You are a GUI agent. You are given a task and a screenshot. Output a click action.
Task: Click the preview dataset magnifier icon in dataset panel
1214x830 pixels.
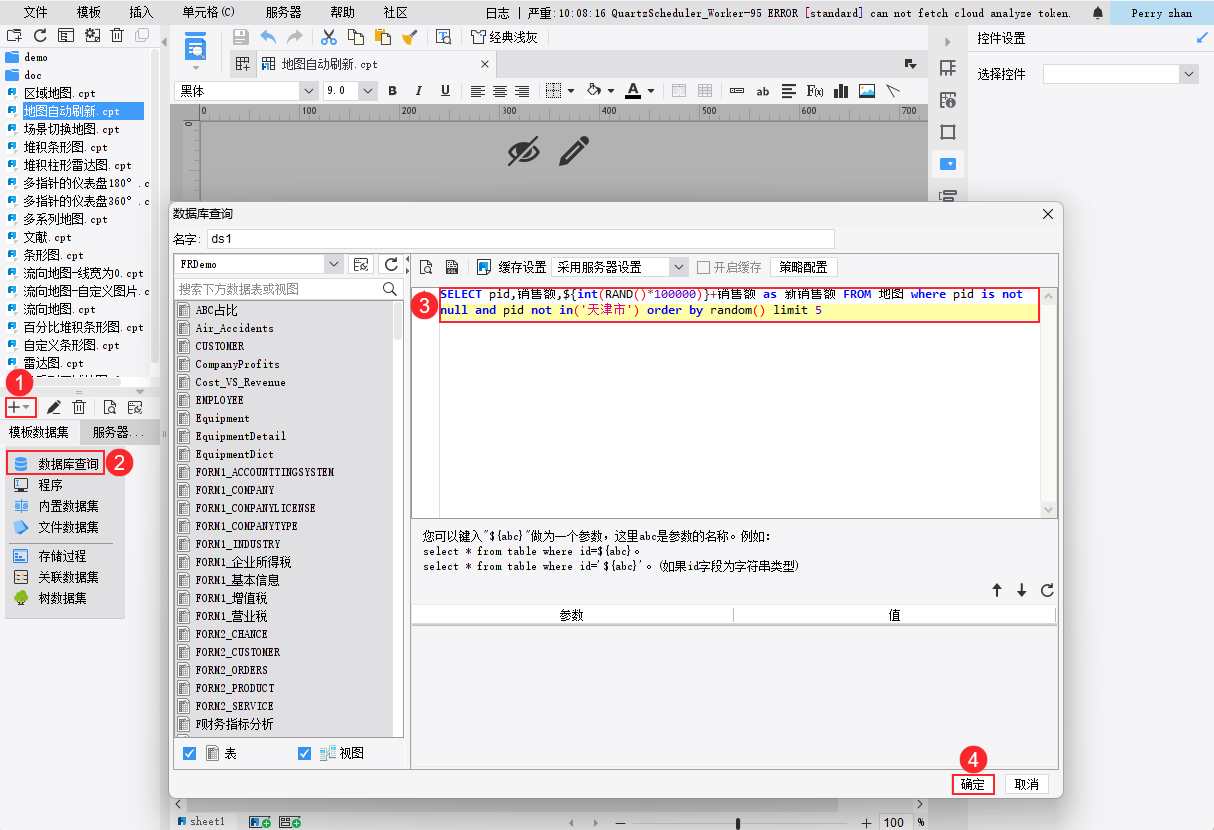coord(110,407)
